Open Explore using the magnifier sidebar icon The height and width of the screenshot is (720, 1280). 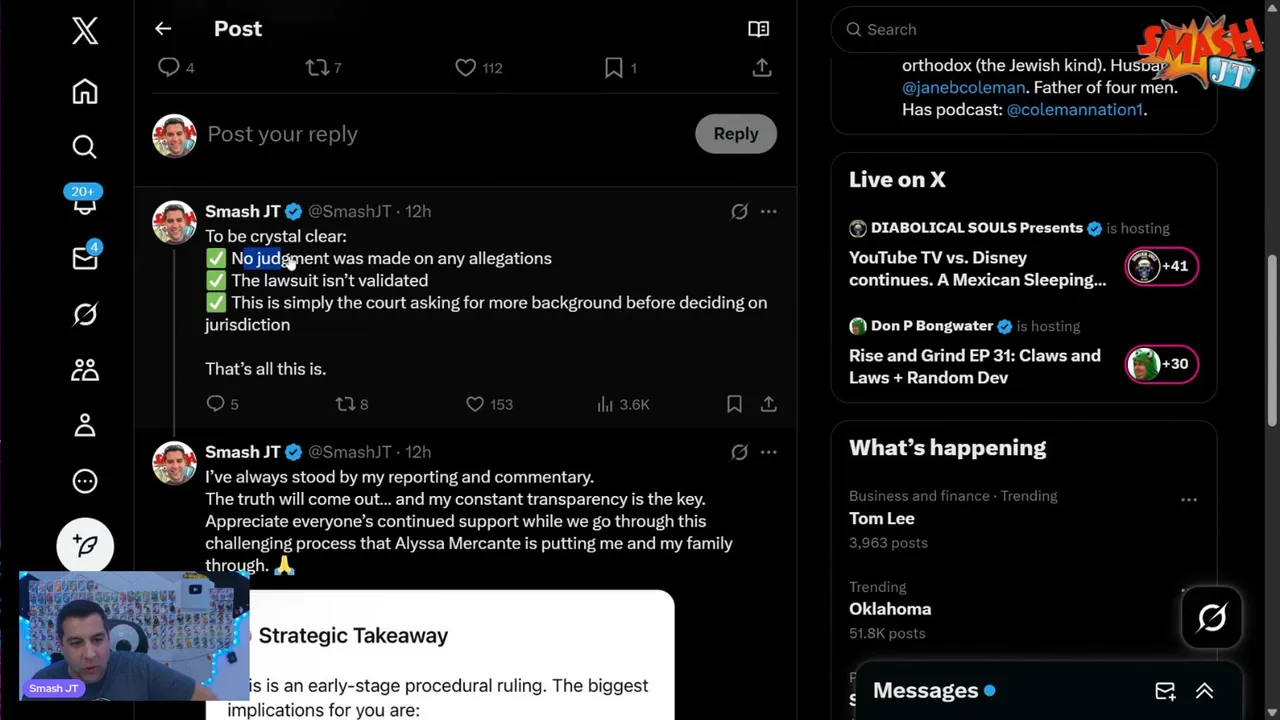85,147
